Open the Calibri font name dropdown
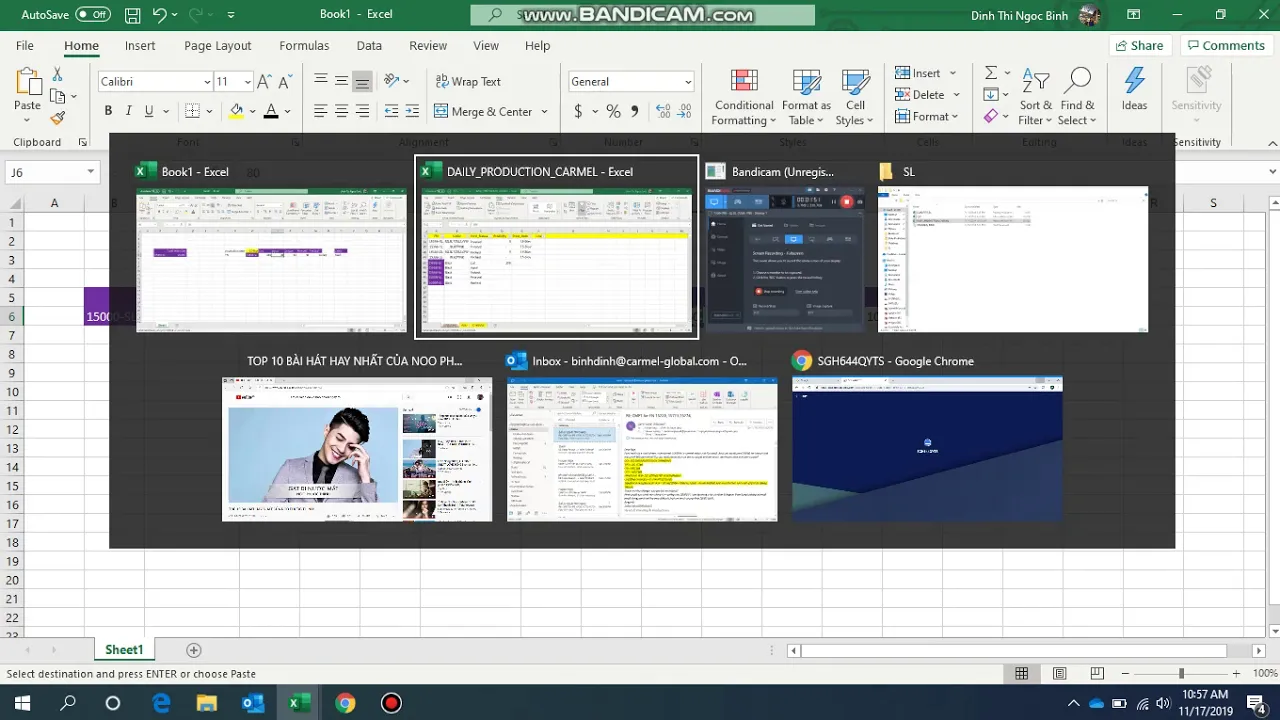The width and height of the screenshot is (1280, 720). (x=207, y=82)
